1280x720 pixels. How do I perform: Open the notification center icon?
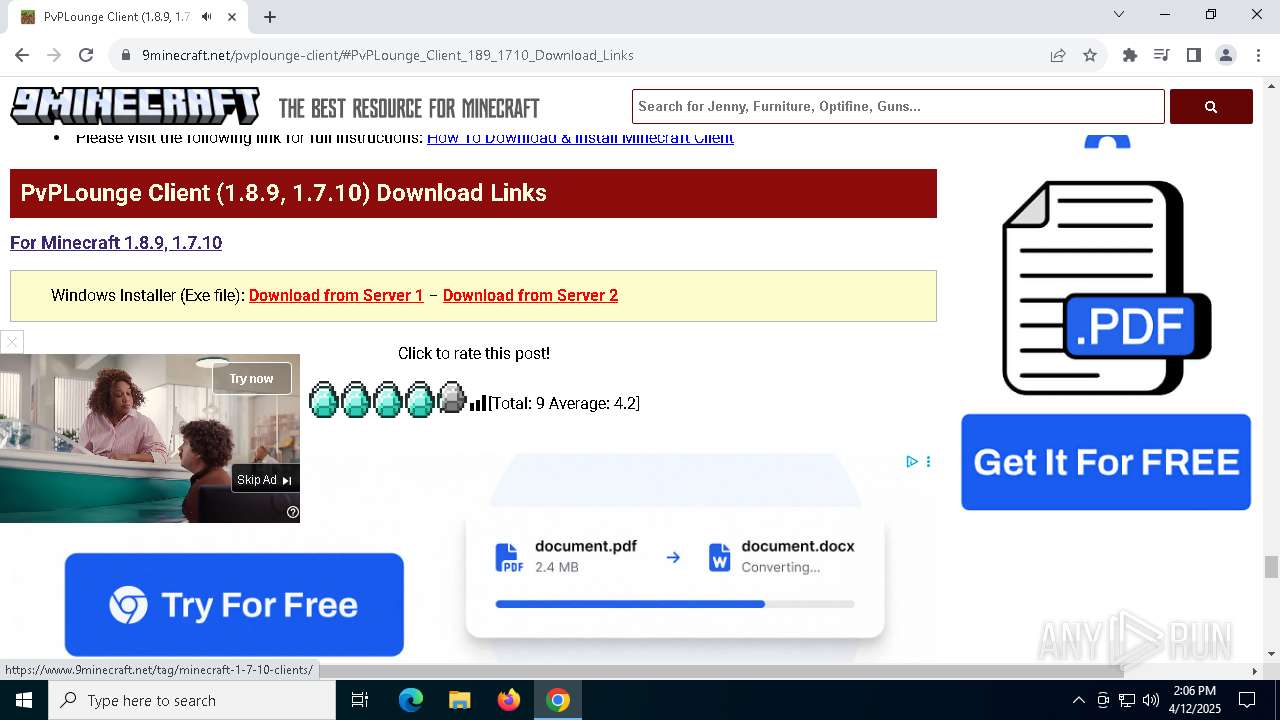(x=1247, y=700)
